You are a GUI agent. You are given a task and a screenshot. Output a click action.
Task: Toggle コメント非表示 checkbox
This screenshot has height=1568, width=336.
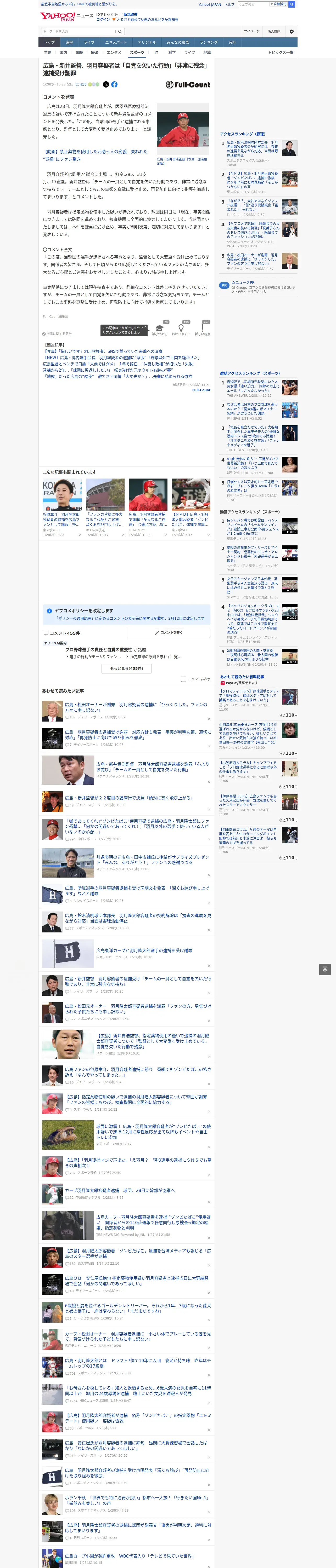pyautogui.click(x=183, y=679)
